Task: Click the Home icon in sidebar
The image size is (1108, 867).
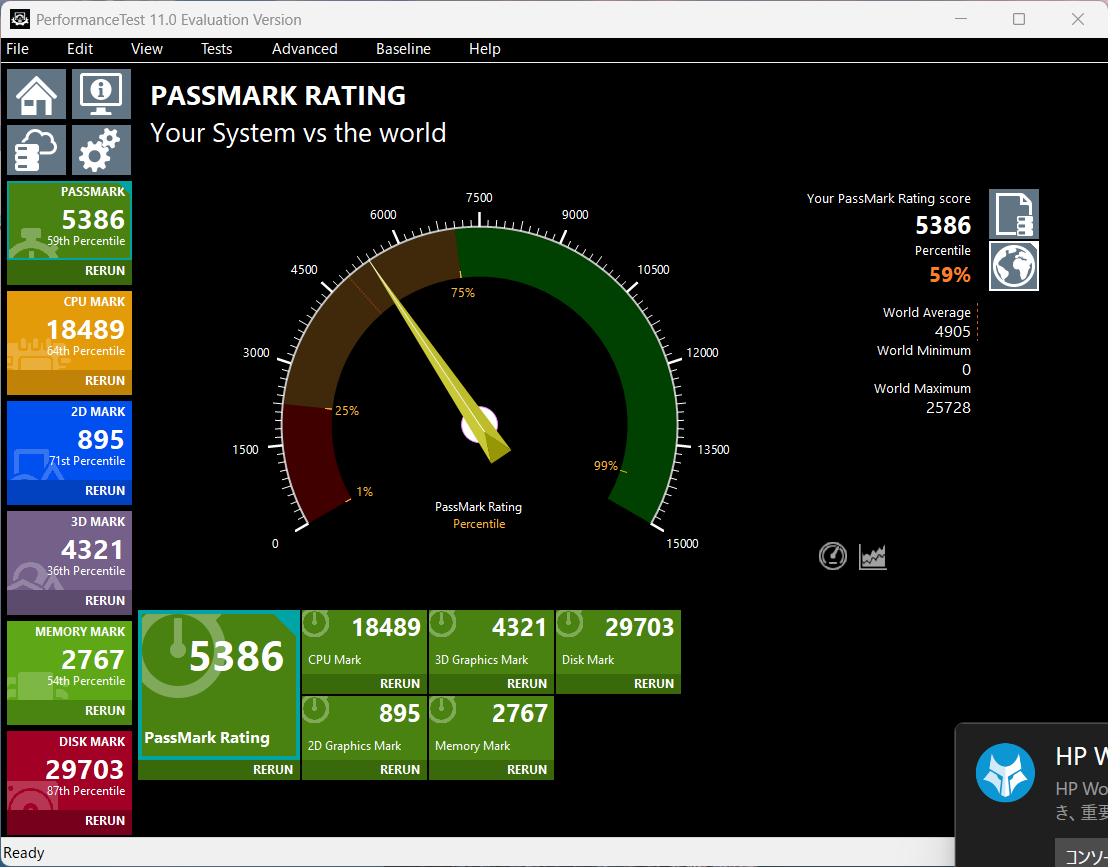Action: [37, 95]
